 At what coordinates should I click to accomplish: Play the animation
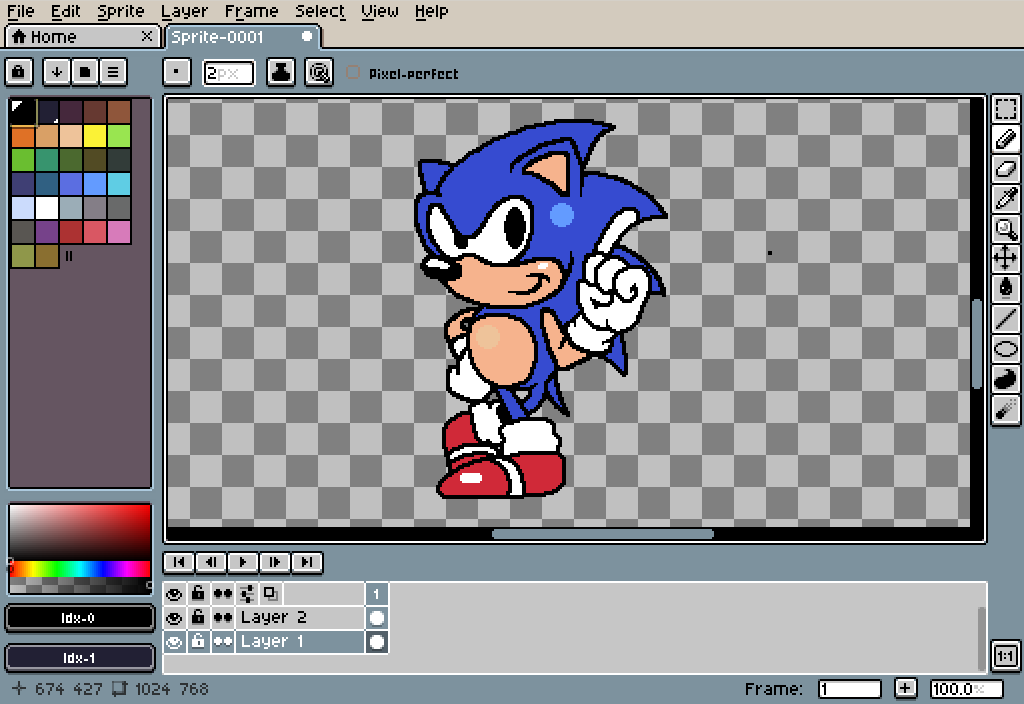243,562
